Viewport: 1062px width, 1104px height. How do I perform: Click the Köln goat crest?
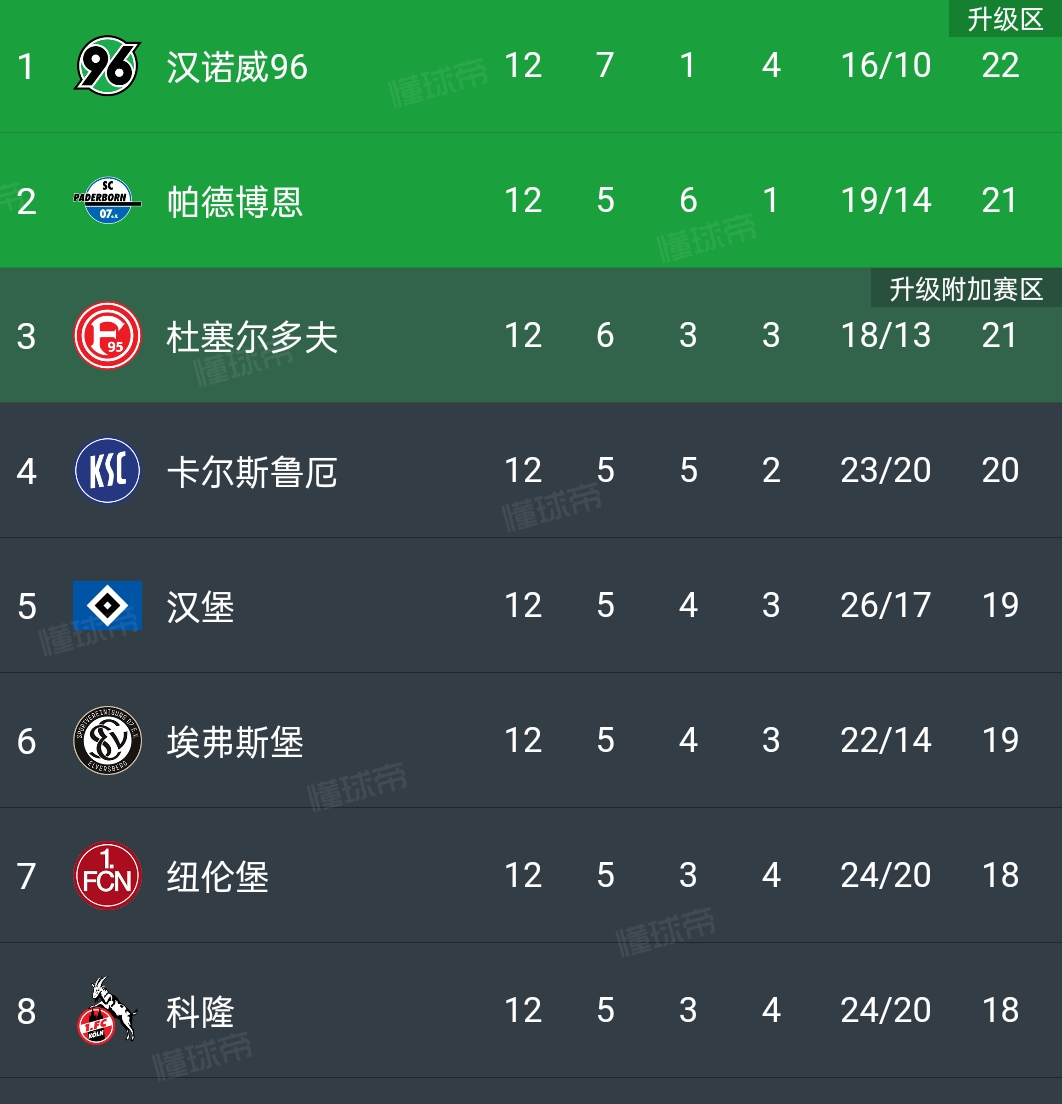click(x=107, y=1011)
